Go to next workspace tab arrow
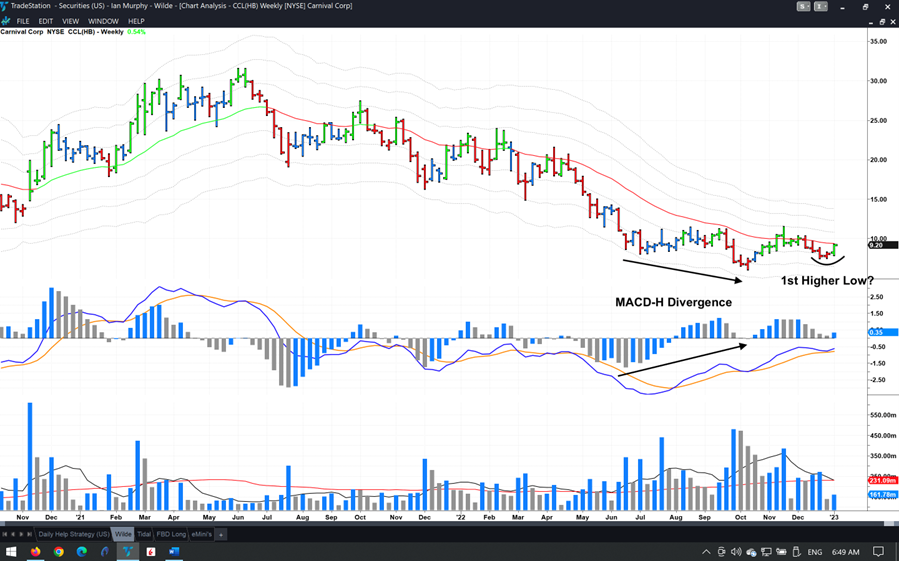The image size is (899, 561). (x=21, y=534)
